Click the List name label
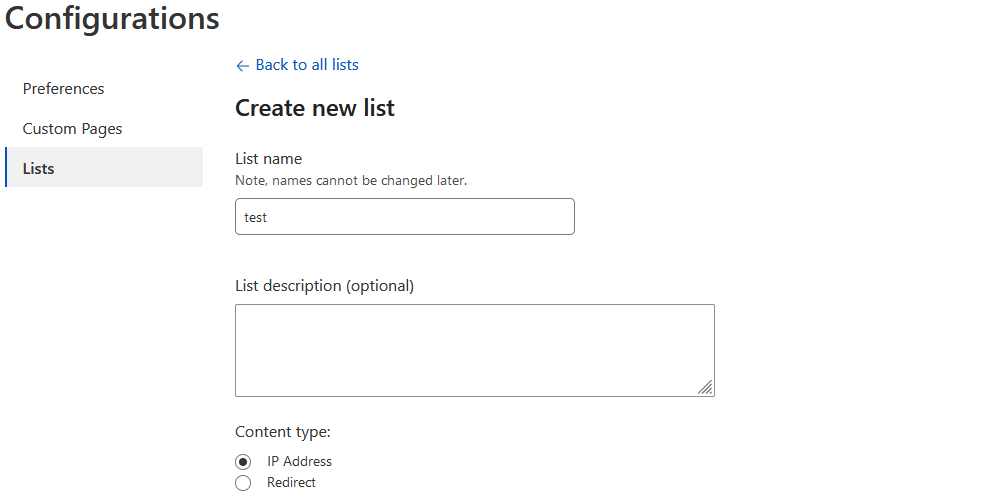 click(x=268, y=159)
